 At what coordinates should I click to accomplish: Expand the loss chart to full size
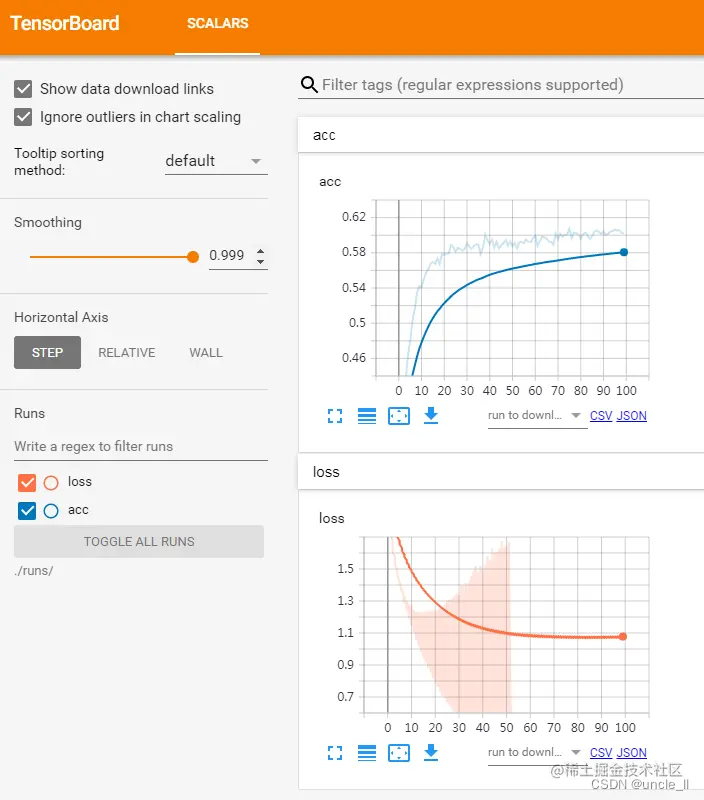(335, 753)
